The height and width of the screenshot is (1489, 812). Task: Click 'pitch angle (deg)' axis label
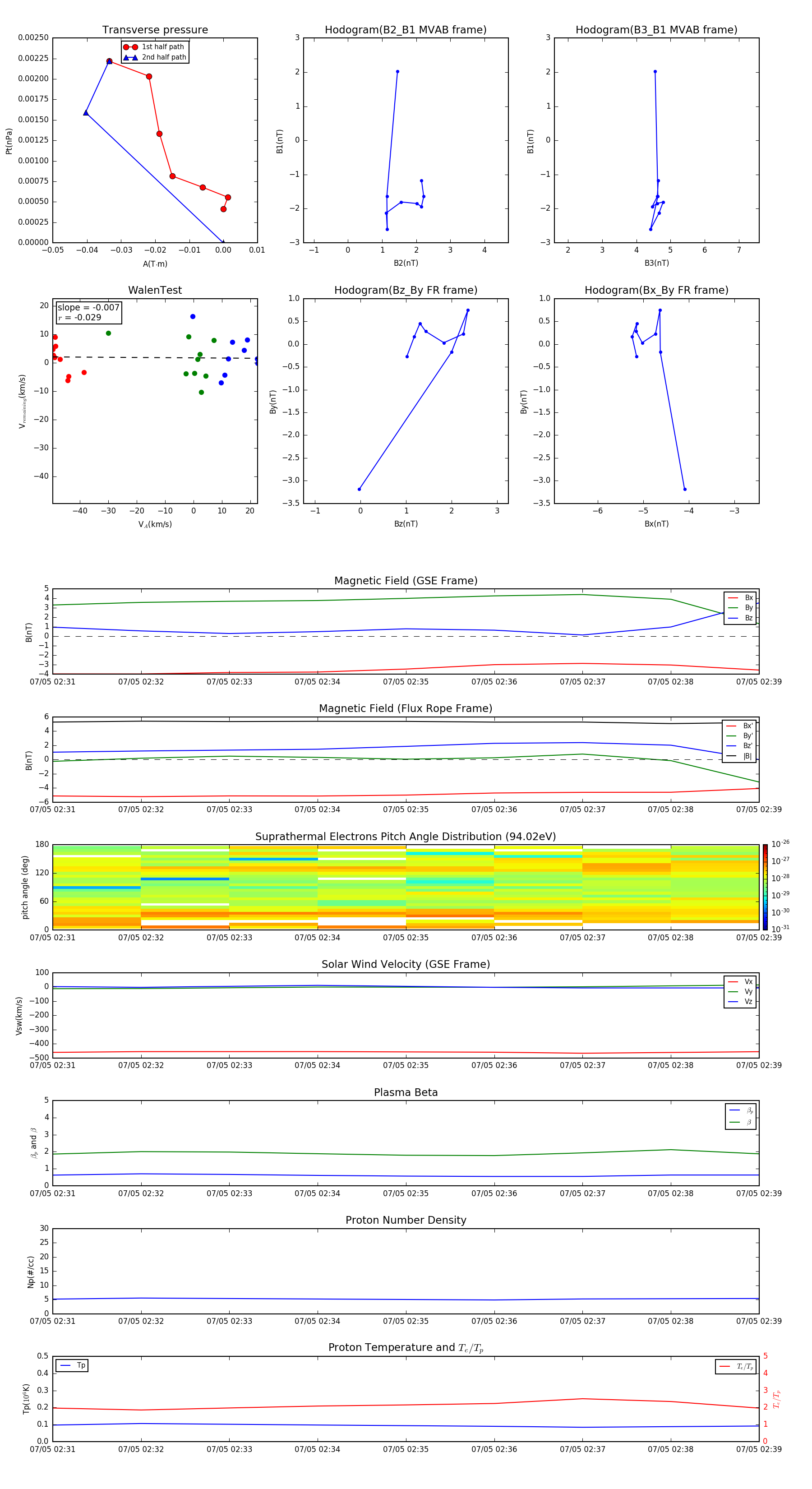pos(25,887)
